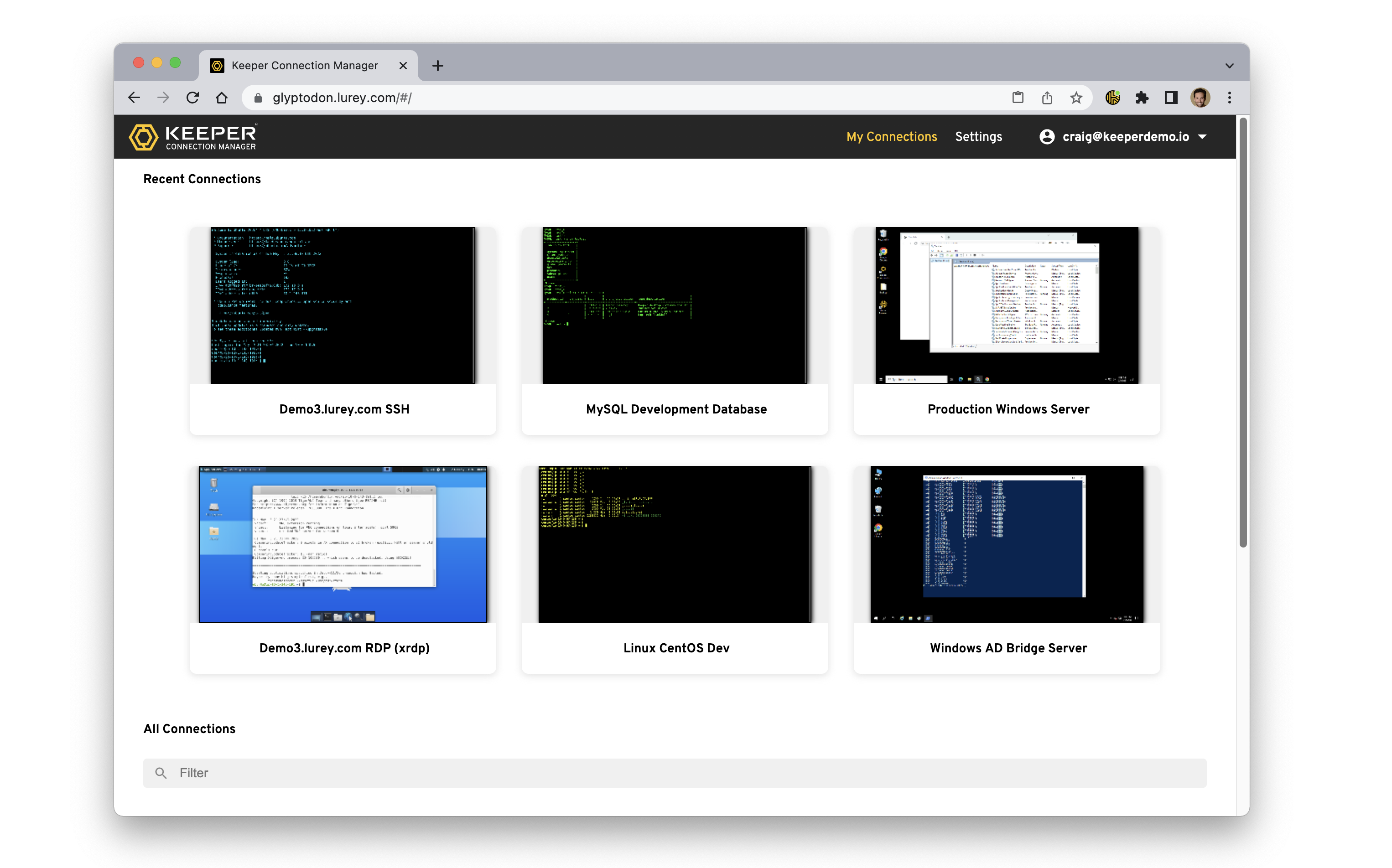
Task: Click the share page icon
Action: point(1047,98)
